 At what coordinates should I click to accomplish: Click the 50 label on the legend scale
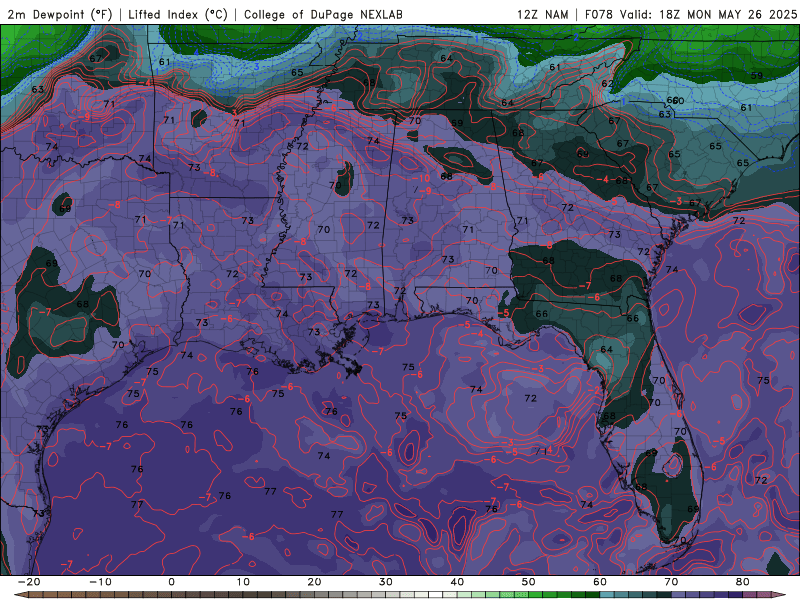[x=529, y=582]
